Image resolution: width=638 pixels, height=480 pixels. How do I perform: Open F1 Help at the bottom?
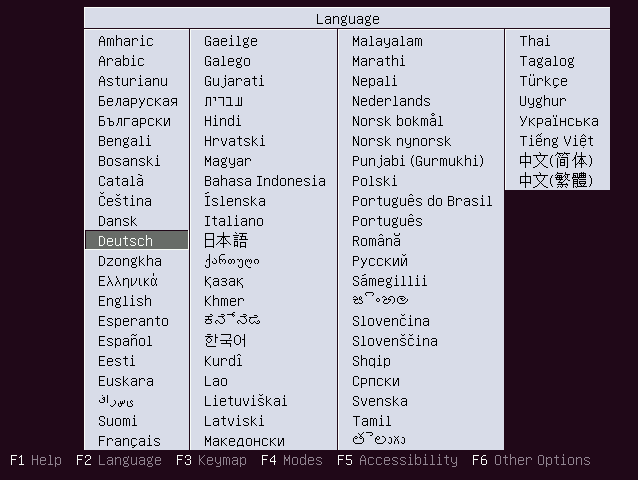pyautogui.click(x=35, y=461)
